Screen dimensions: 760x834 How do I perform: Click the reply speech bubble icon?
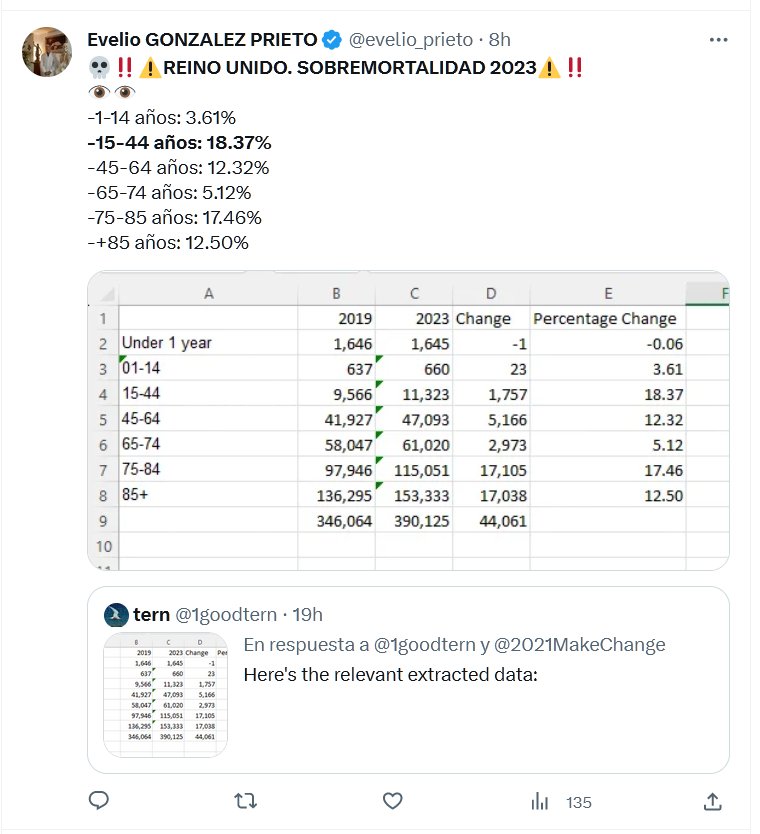[x=100, y=801]
